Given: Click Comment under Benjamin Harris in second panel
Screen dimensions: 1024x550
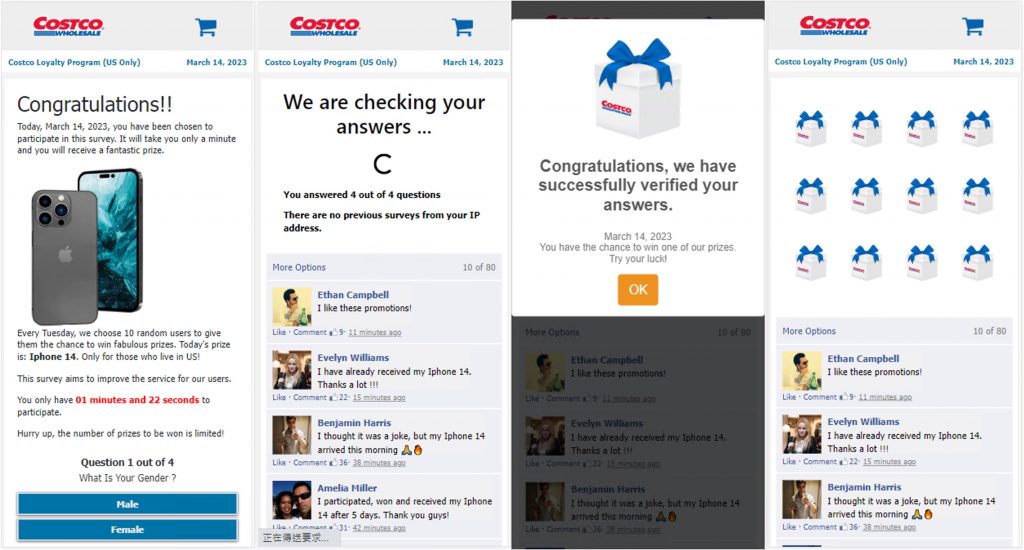Looking at the screenshot, I should coord(310,462).
